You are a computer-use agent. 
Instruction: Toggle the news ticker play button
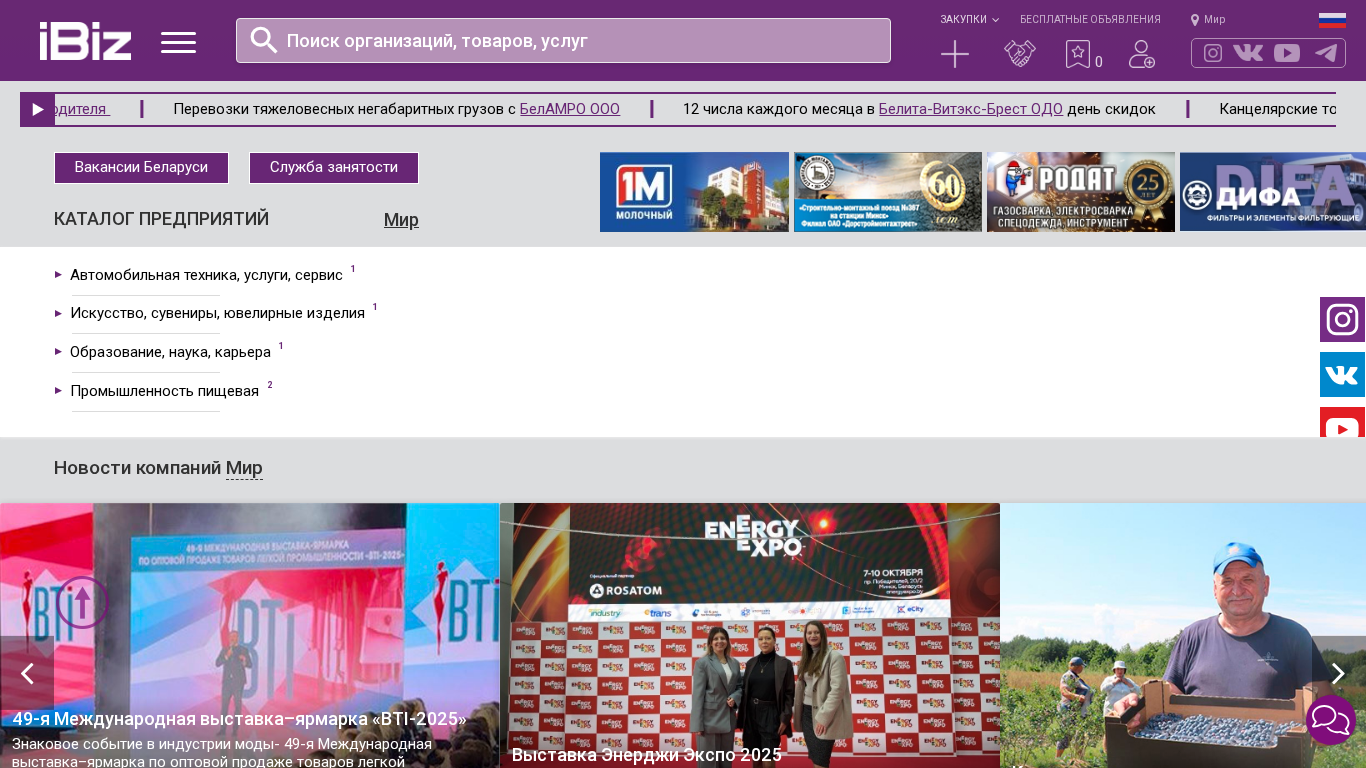click(x=37, y=110)
